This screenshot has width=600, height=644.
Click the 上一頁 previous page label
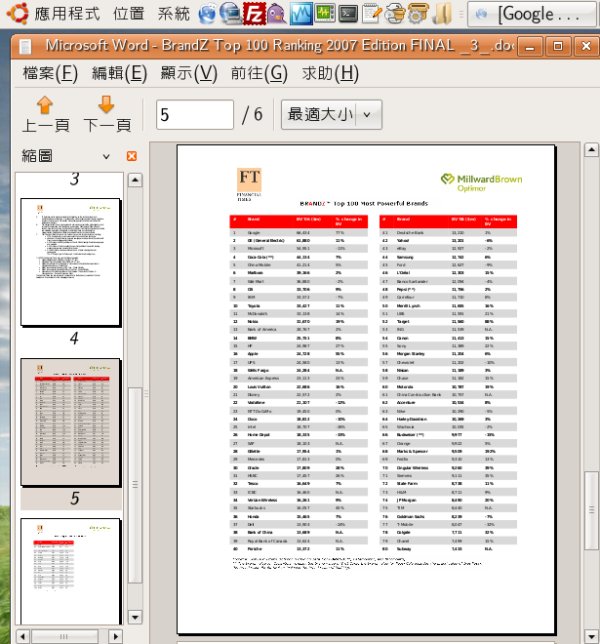coord(45,126)
